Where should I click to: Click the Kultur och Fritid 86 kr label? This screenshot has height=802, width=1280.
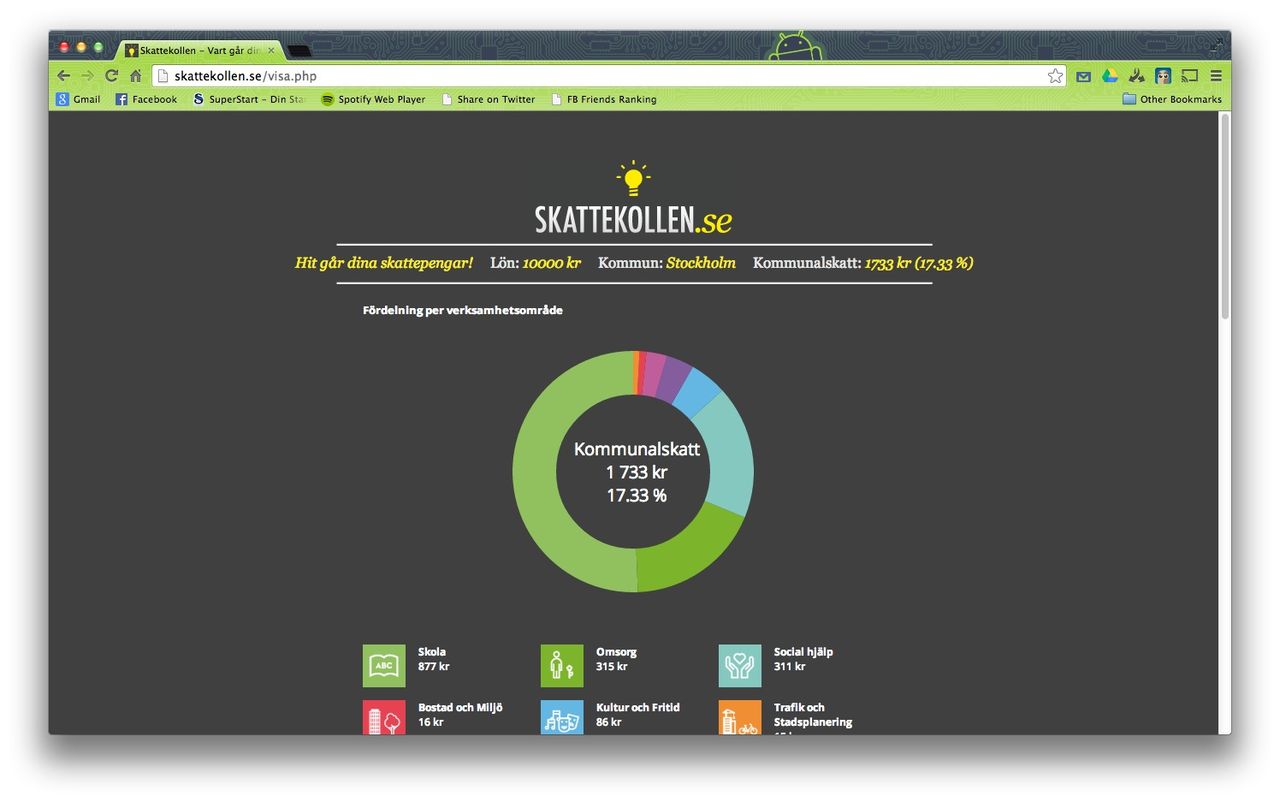click(638, 714)
